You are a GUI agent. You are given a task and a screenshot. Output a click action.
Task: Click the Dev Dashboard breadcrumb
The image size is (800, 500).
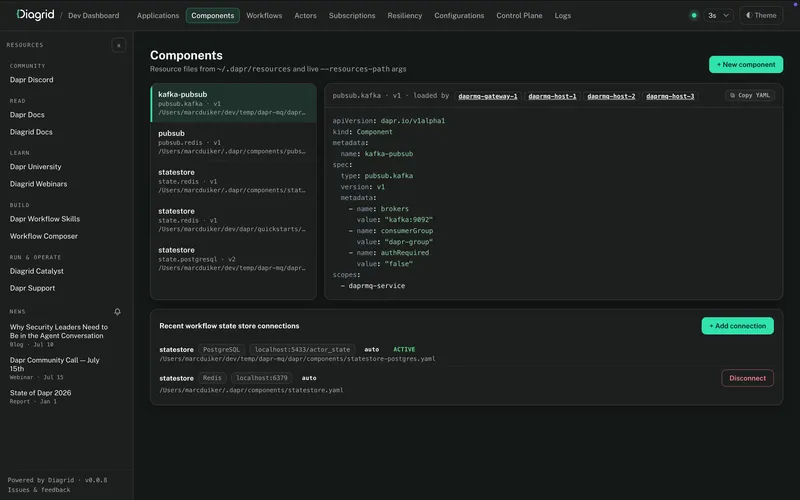93,15
